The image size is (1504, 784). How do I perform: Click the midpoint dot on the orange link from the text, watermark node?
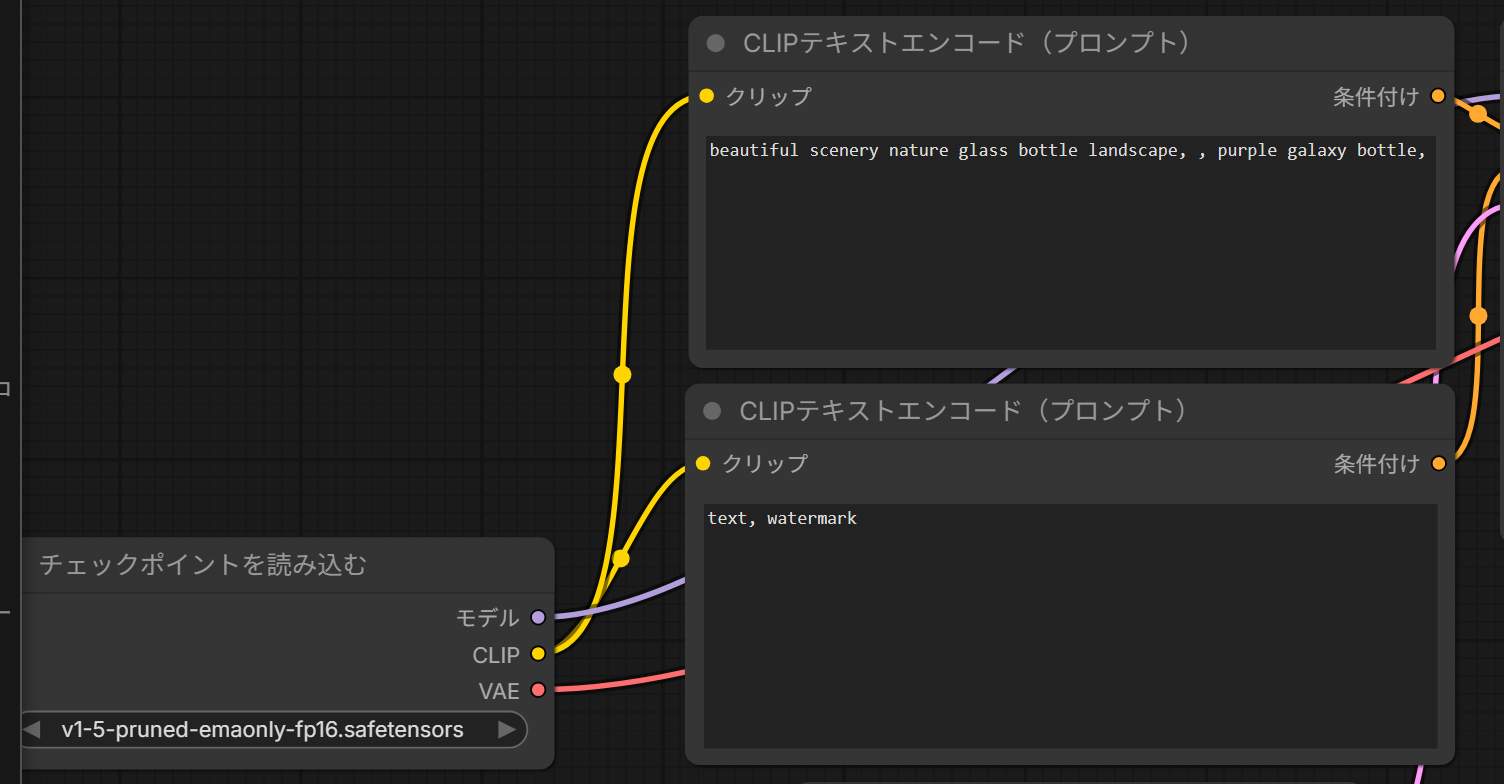pos(1478,316)
